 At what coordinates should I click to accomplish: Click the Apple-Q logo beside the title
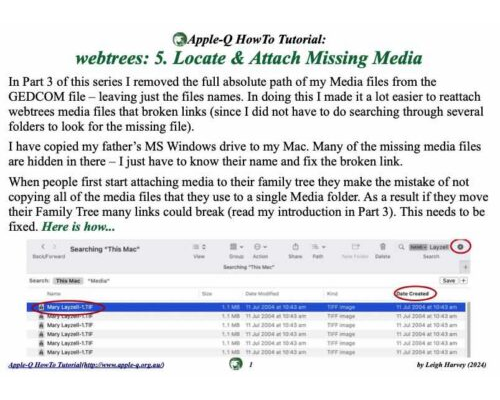point(180,39)
